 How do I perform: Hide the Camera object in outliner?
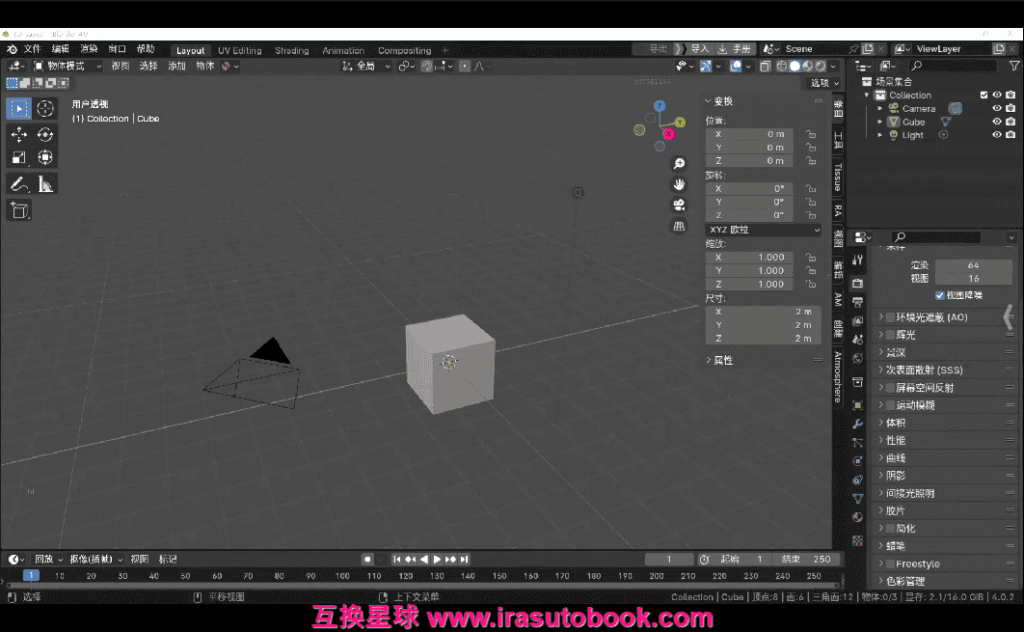(997, 108)
